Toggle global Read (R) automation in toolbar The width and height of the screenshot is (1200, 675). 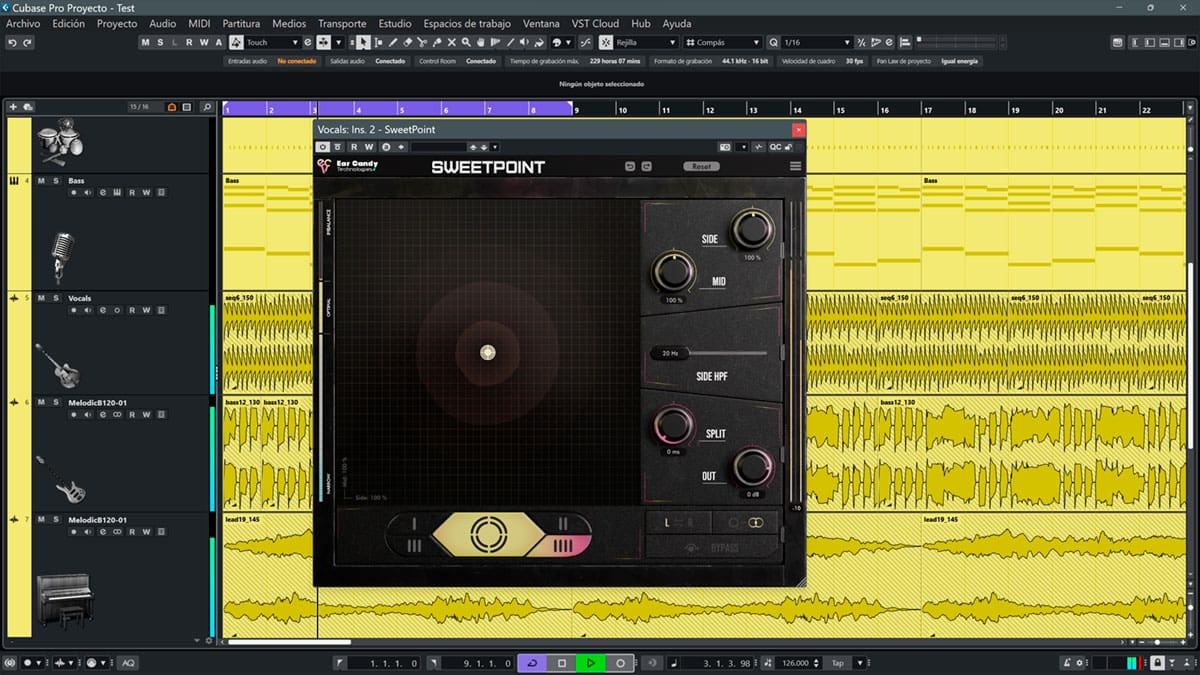[x=190, y=43]
